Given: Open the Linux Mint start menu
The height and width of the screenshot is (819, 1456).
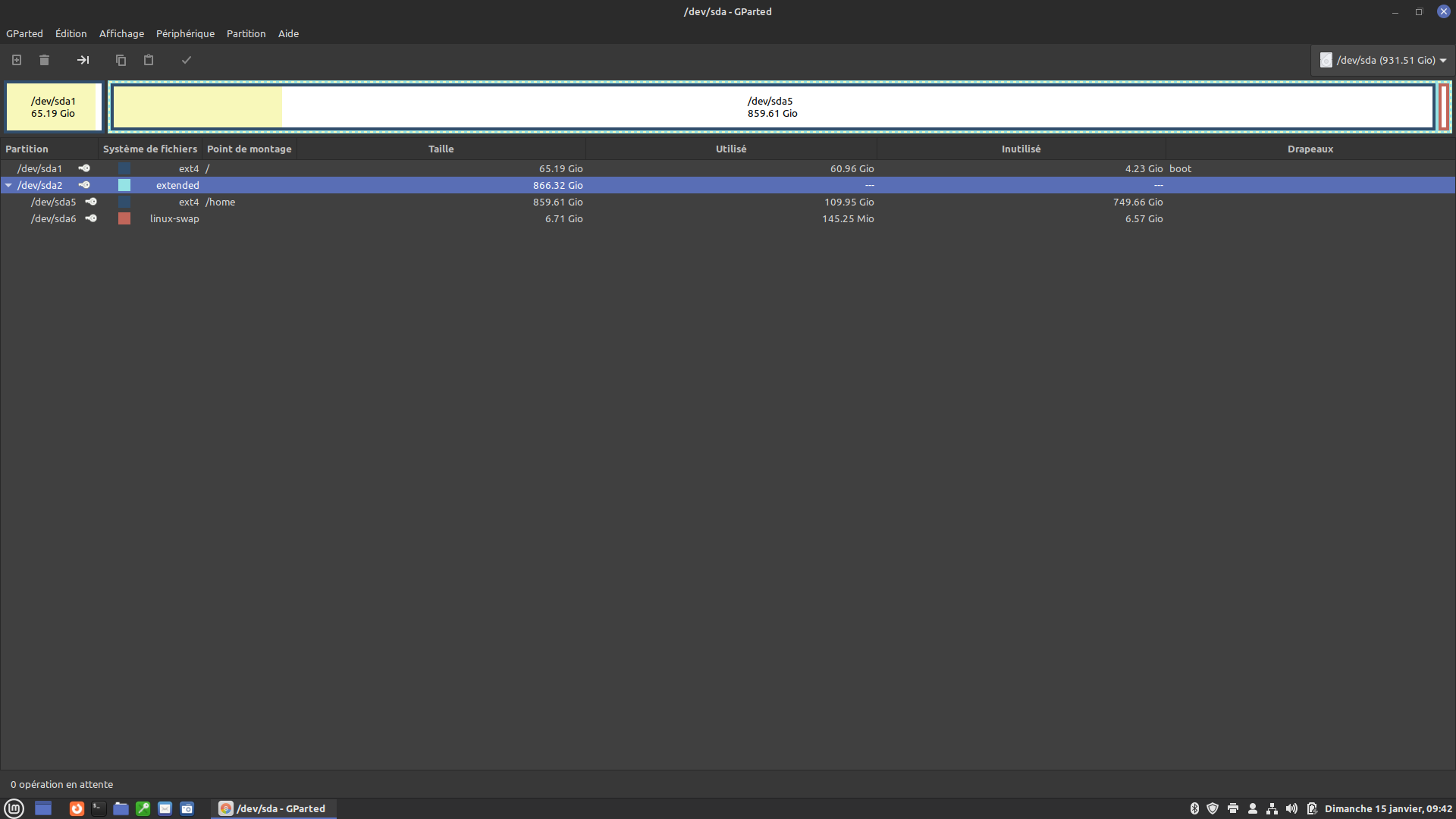Looking at the screenshot, I should click(x=14, y=808).
